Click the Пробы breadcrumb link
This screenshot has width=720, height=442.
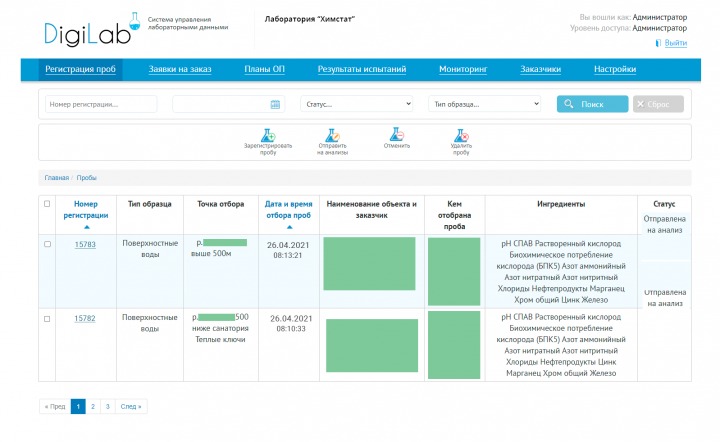point(86,178)
